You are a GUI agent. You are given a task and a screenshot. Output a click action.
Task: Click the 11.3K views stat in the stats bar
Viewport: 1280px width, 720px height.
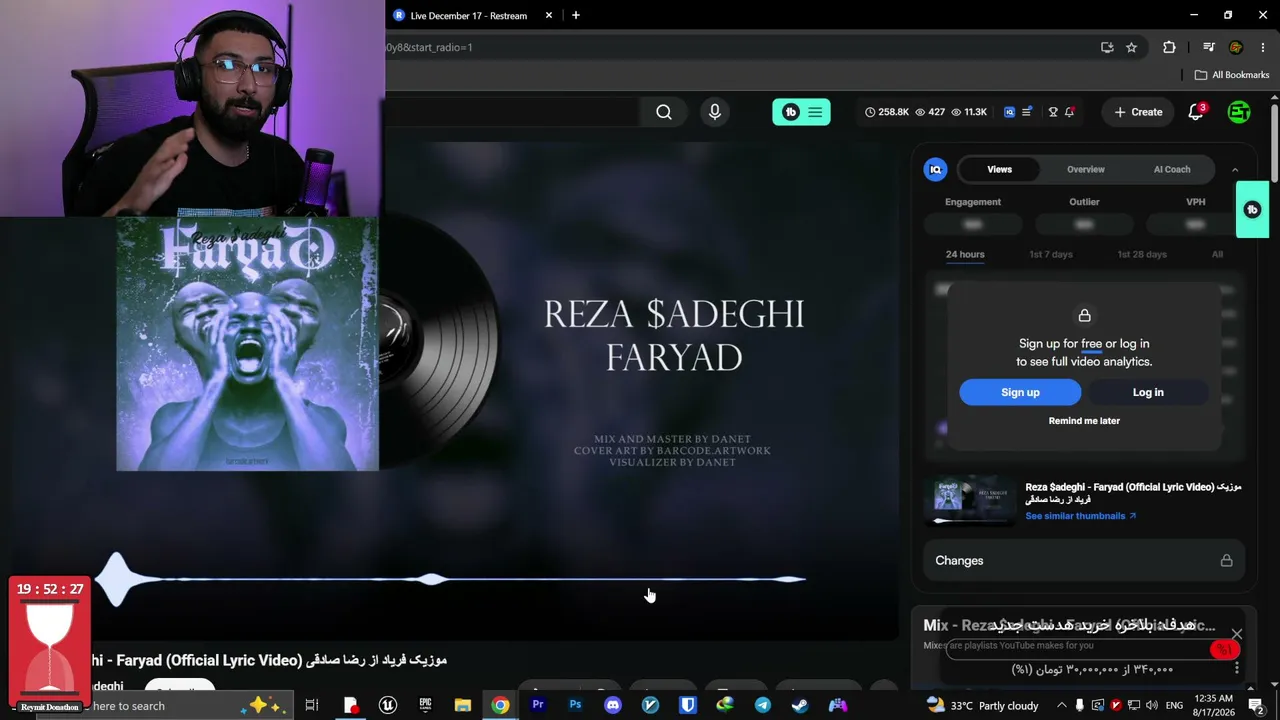click(x=969, y=112)
